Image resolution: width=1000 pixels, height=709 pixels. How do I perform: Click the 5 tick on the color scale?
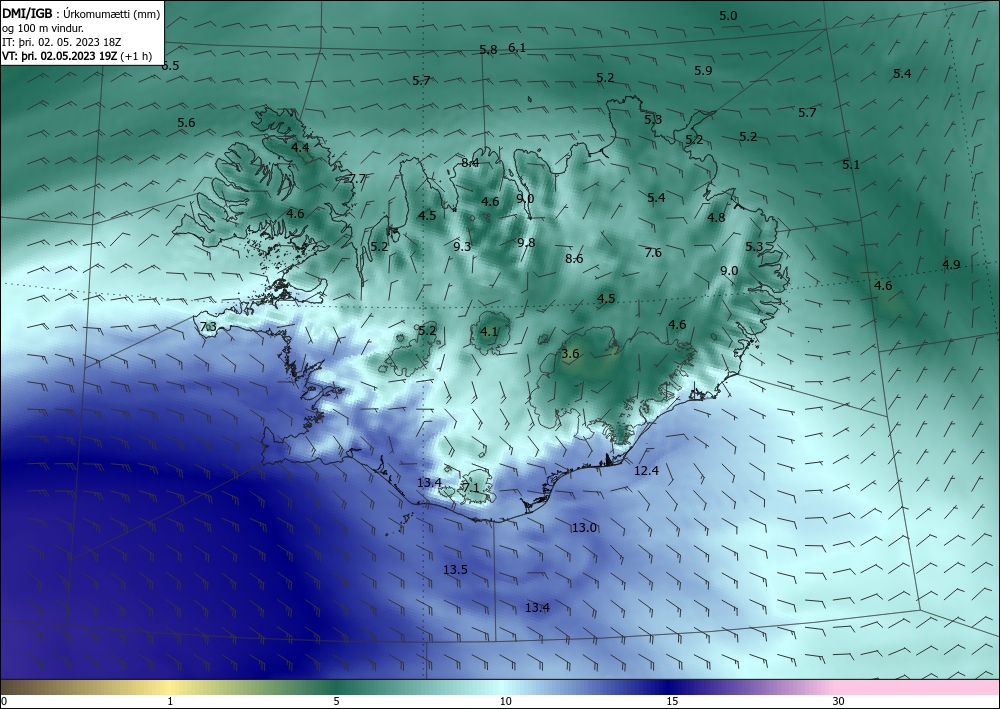[336, 701]
